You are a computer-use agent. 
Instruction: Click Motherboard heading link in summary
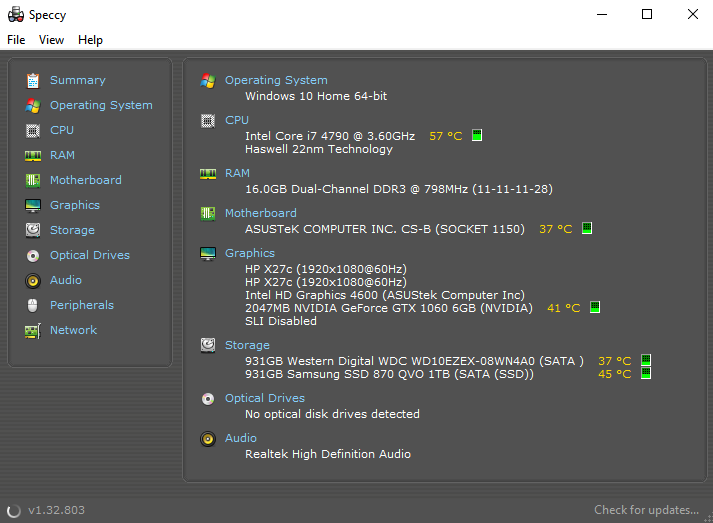(x=261, y=213)
